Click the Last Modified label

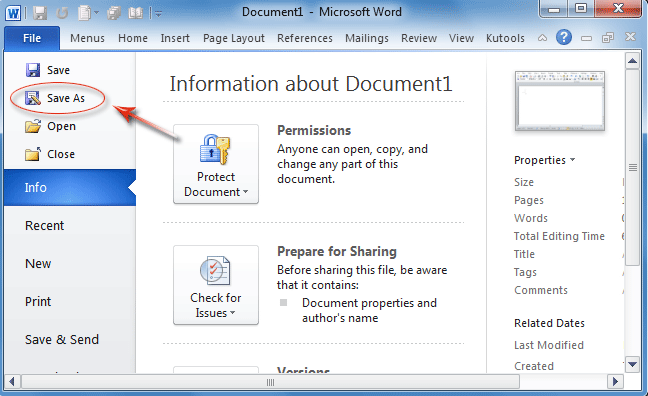pos(548,345)
